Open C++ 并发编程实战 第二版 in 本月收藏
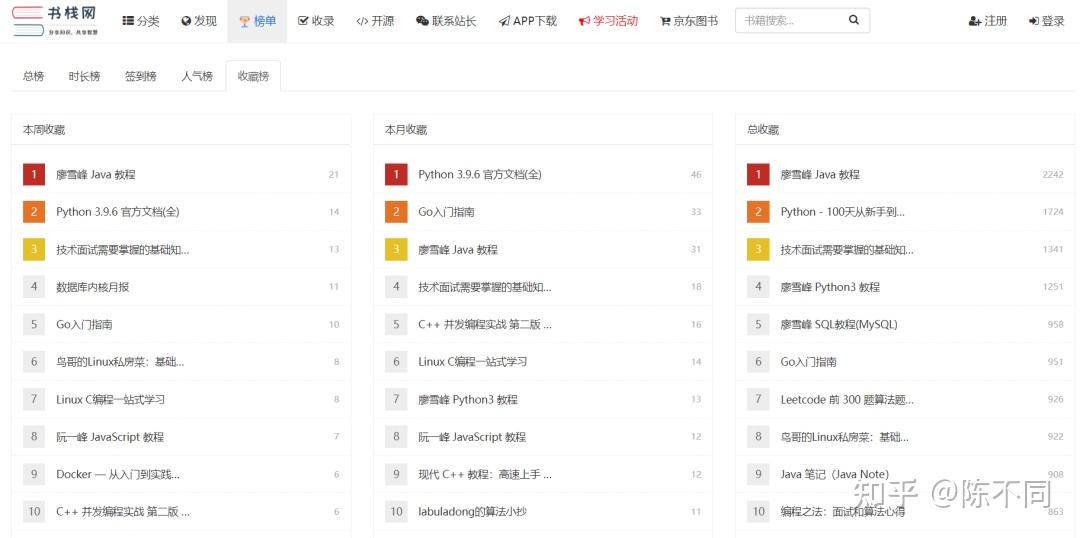The image size is (1080, 538). (x=485, y=324)
